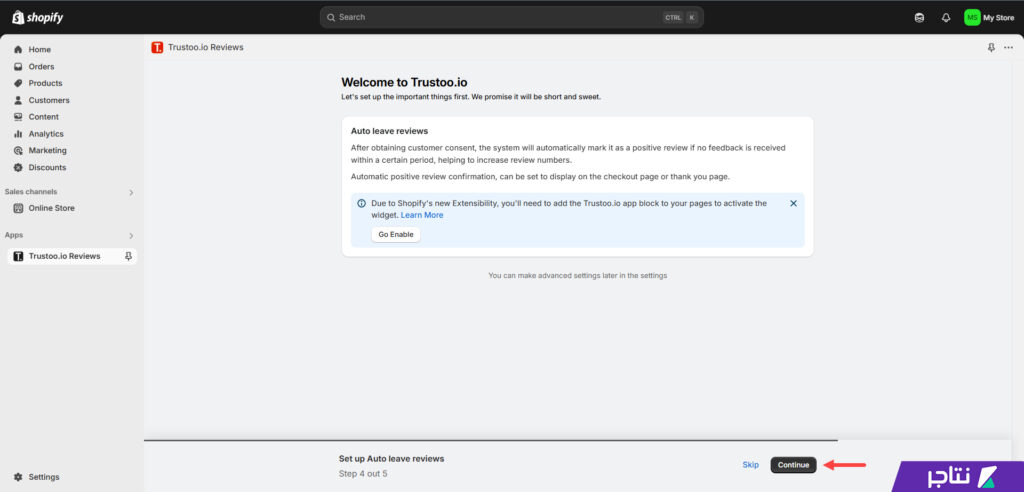Unpin Trustoo.io Reviews from sidebar
This screenshot has width=1024, height=492.
click(128, 256)
